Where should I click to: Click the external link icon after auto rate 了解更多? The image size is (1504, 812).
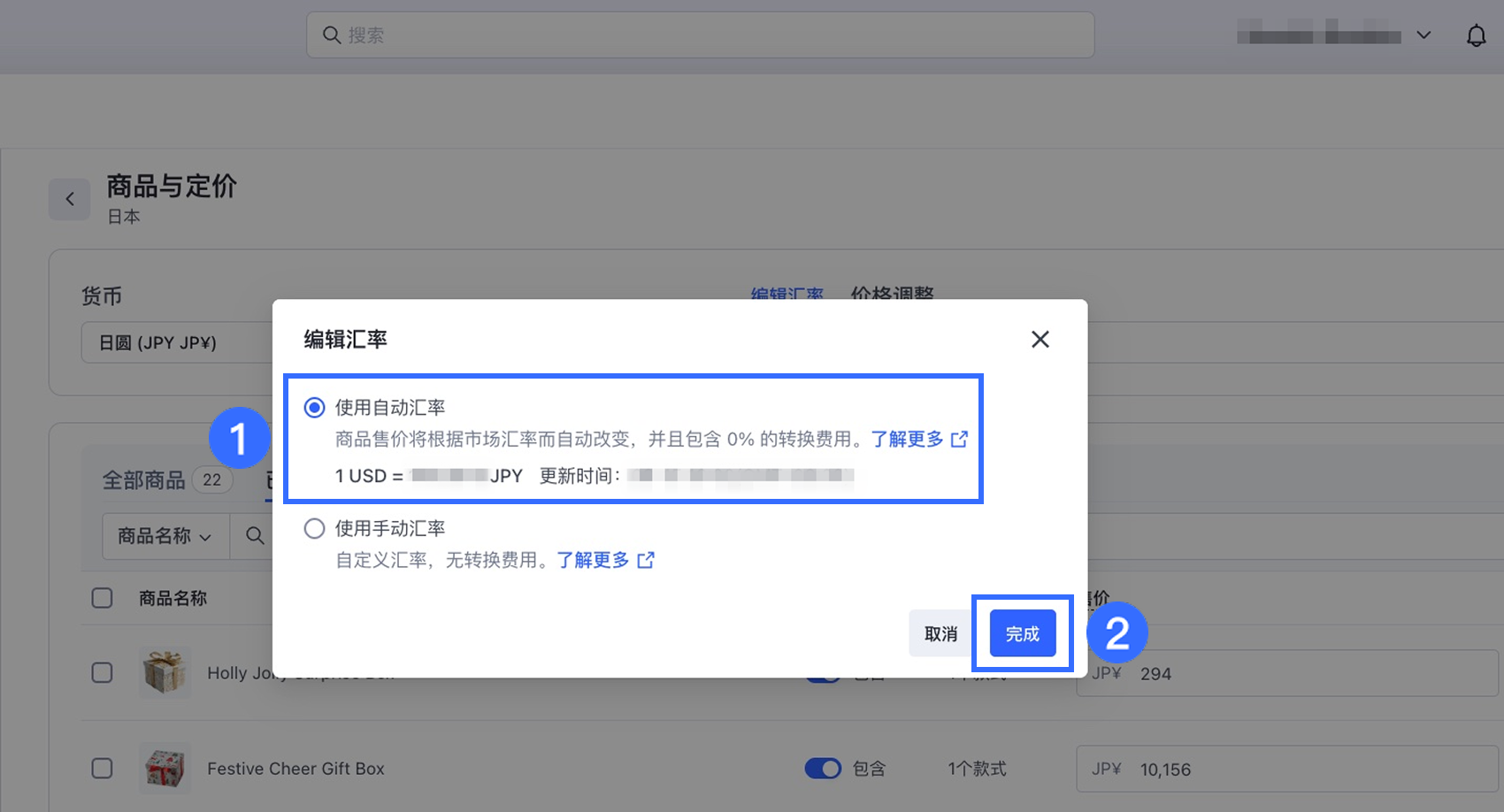tap(961, 438)
